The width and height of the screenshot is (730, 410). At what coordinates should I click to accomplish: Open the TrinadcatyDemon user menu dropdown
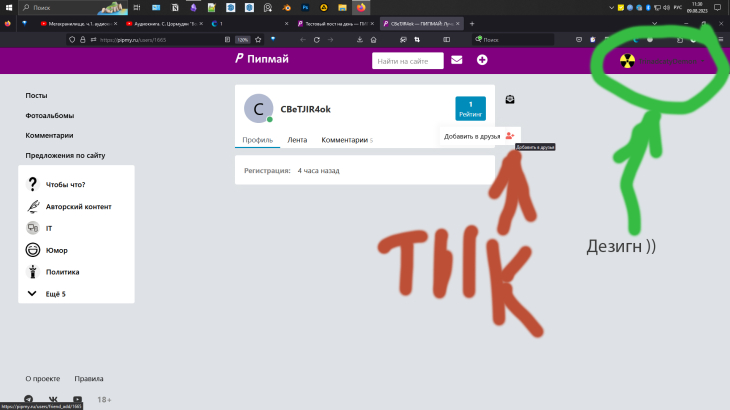[x=671, y=61]
